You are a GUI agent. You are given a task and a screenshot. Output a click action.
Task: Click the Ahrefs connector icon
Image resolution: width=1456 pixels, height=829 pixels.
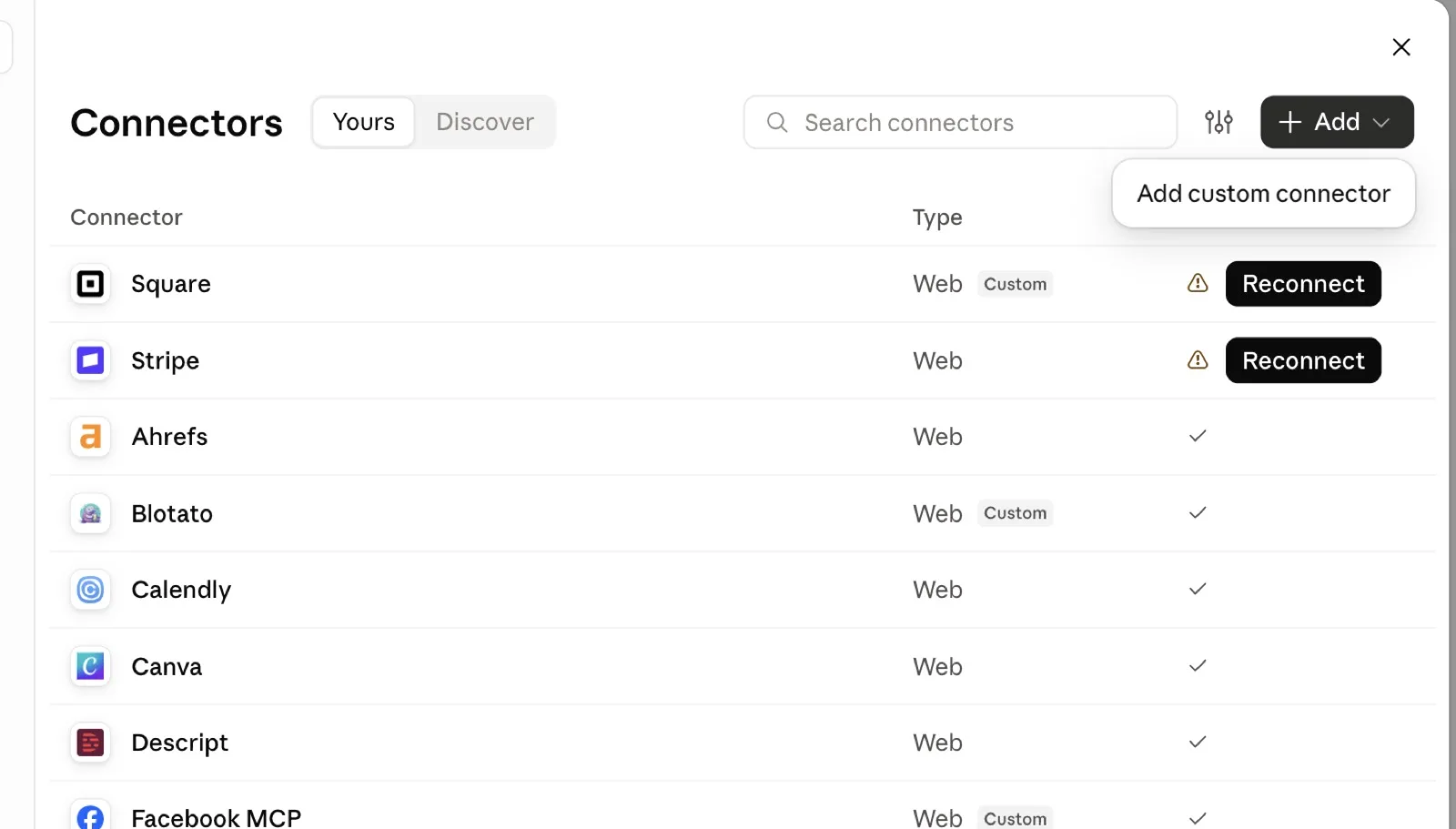tap(90, 437)
